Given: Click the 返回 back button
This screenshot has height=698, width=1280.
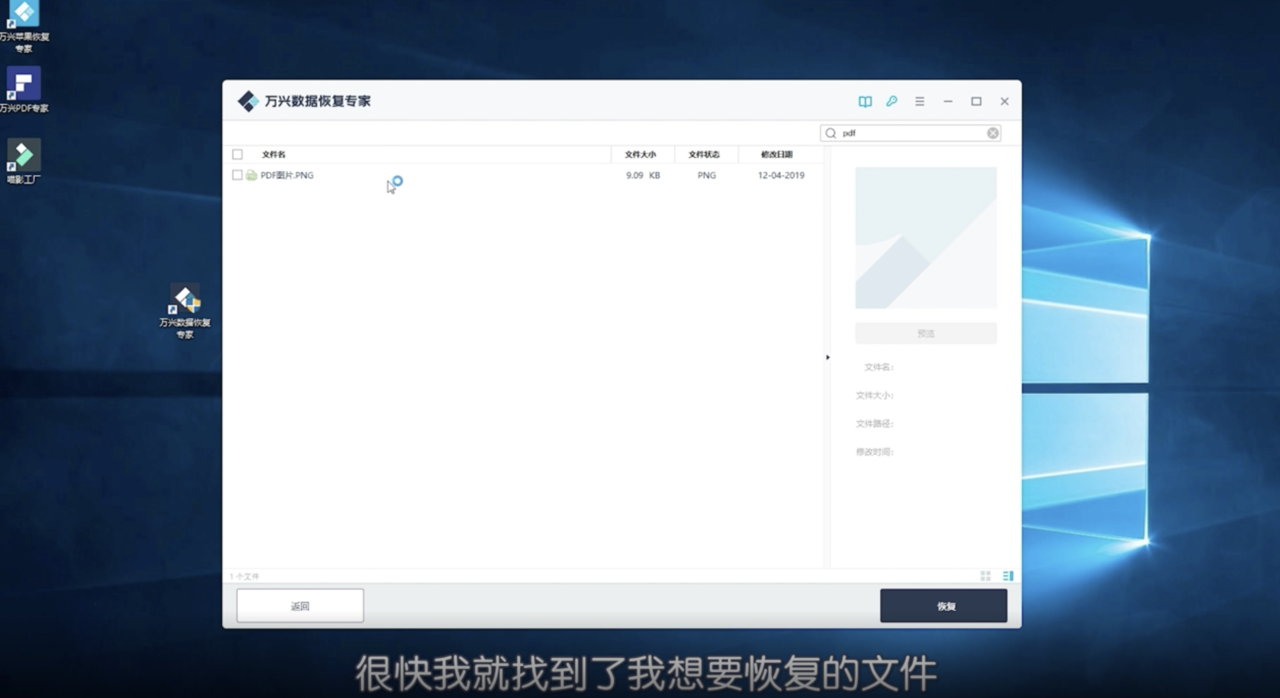Looking at the screenshot, I should coord(300,606).
